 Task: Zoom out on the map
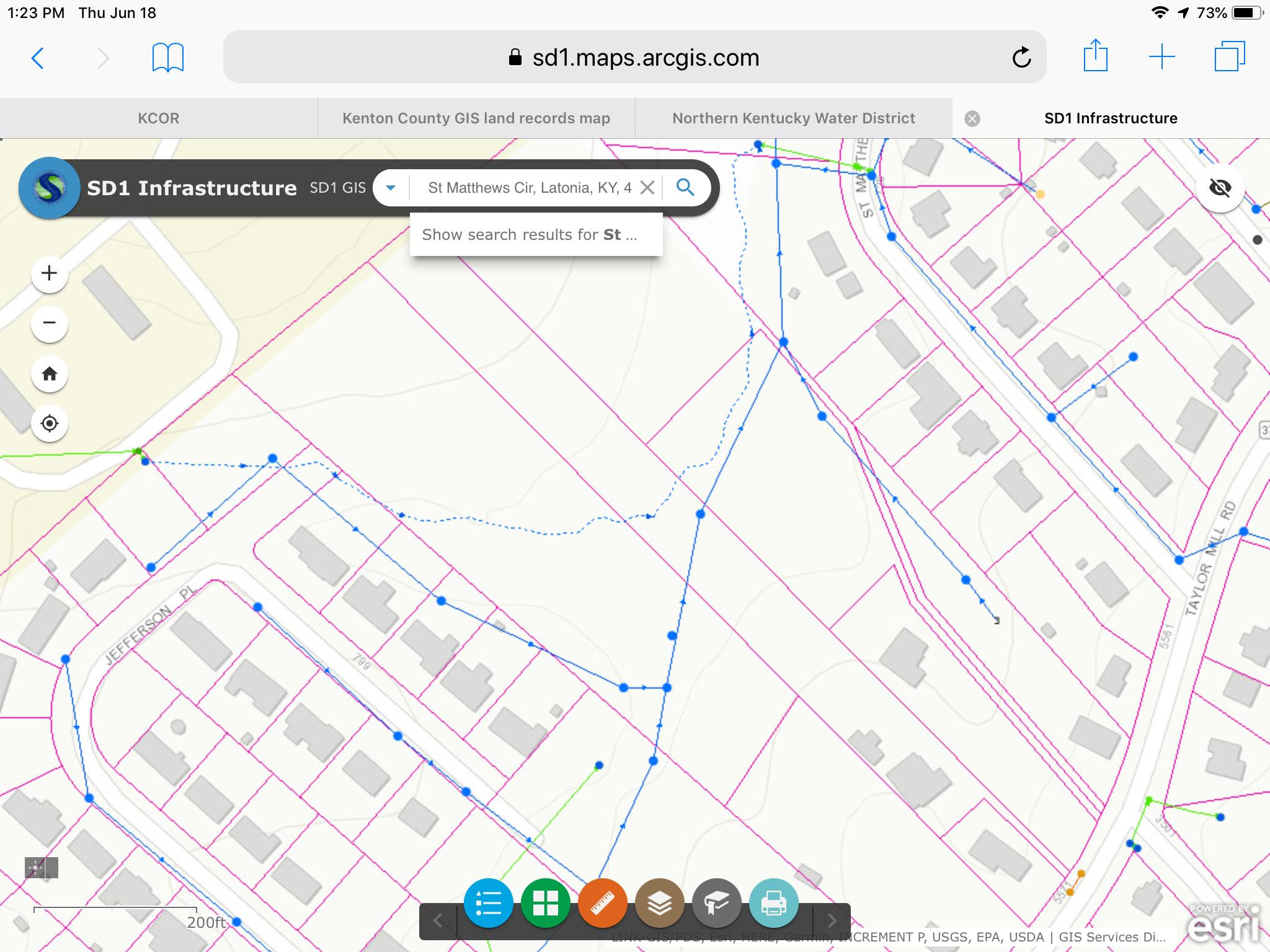pos(50,323)
